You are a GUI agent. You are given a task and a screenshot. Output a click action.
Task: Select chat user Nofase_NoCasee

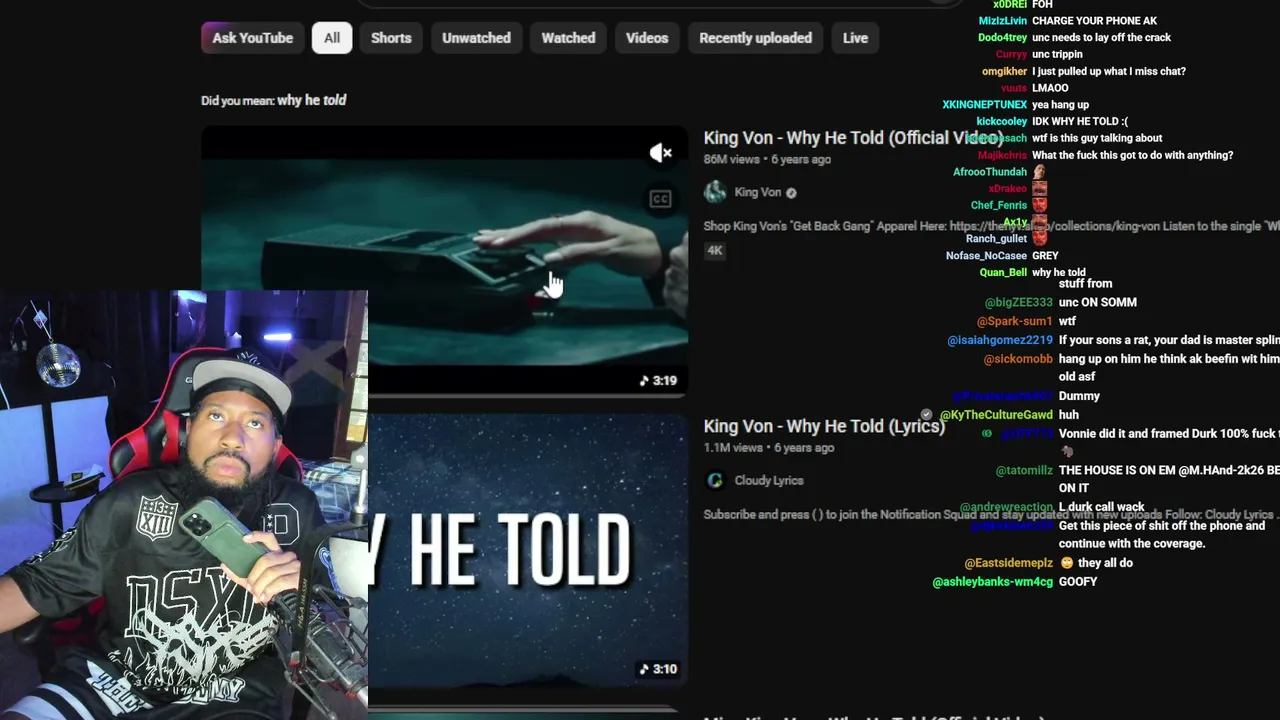coord(986,256)
